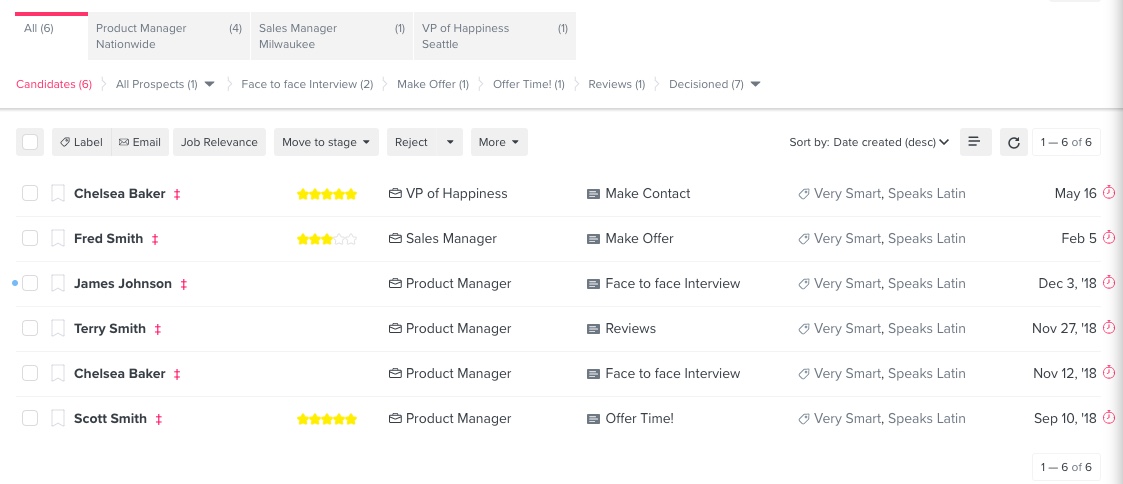Screen dimensions: 1123x484
Task: Tick the checkbox for Terry Smith
Action: point(30,329)
